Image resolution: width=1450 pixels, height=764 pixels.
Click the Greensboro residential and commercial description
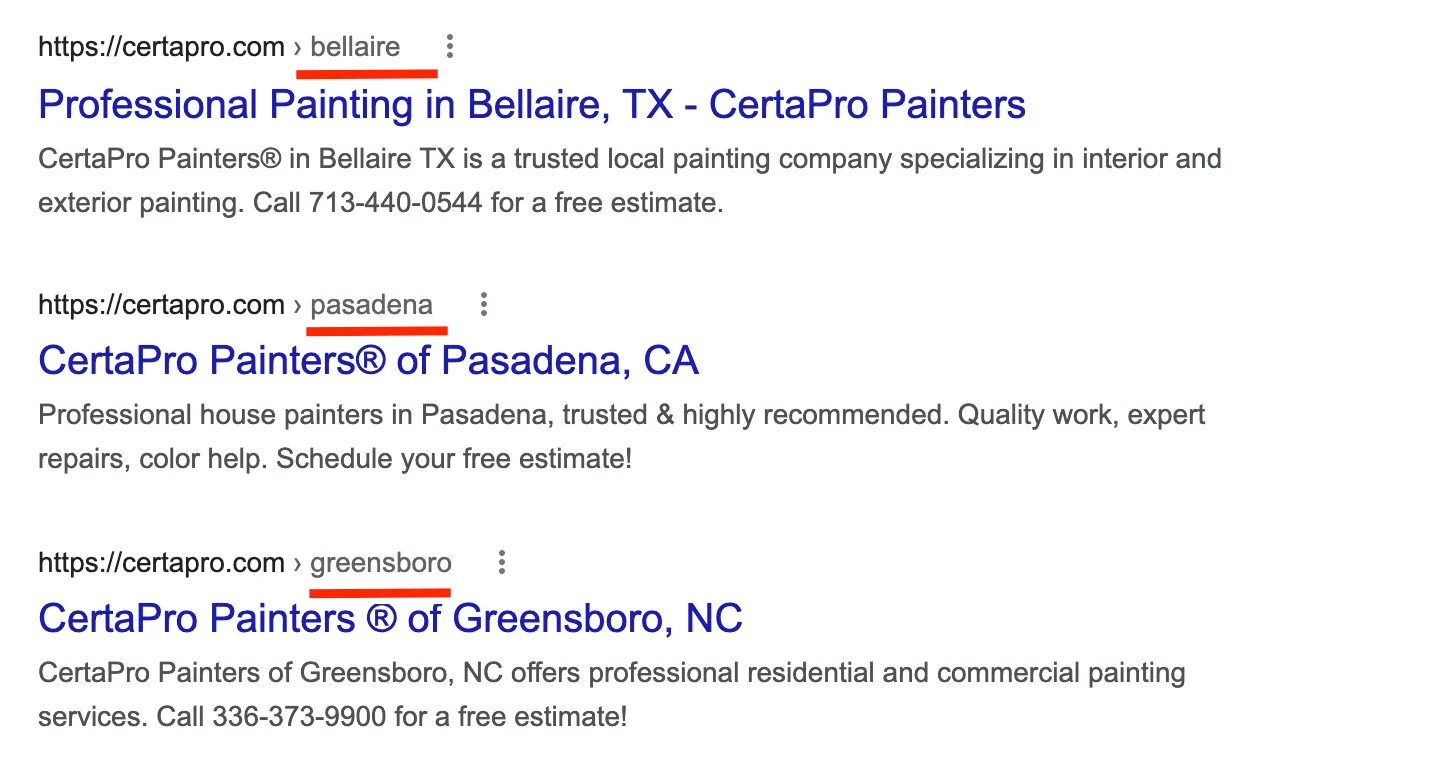point(610,673)
